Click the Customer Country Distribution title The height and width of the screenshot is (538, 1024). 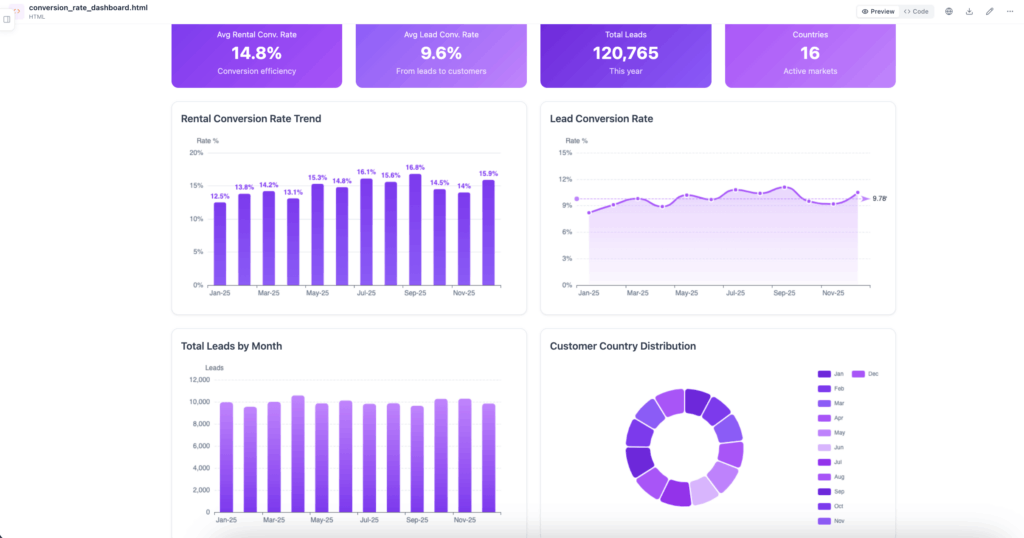[x=622, y=346]
